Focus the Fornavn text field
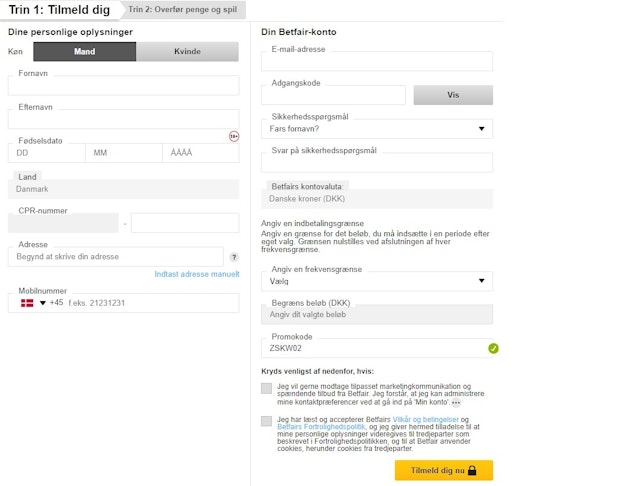Viewport: 633px width, 486px height. pos(123,86)
